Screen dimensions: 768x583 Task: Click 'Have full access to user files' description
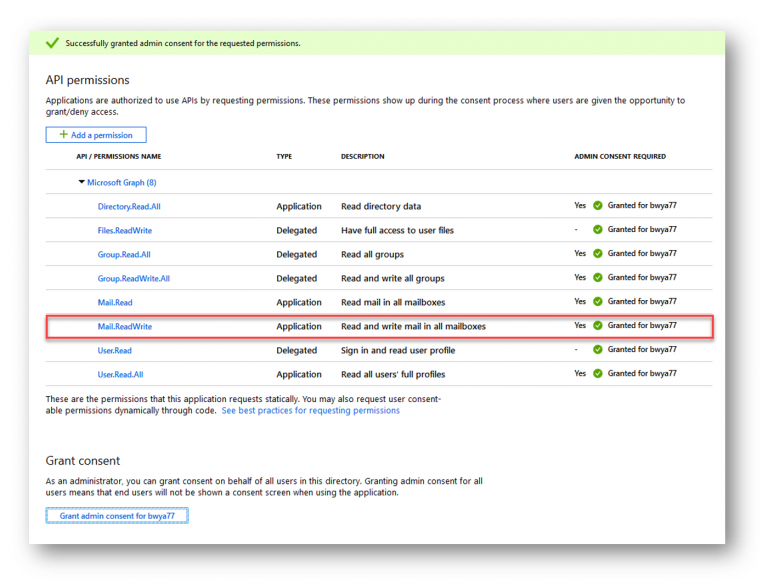tap(397, 230)
